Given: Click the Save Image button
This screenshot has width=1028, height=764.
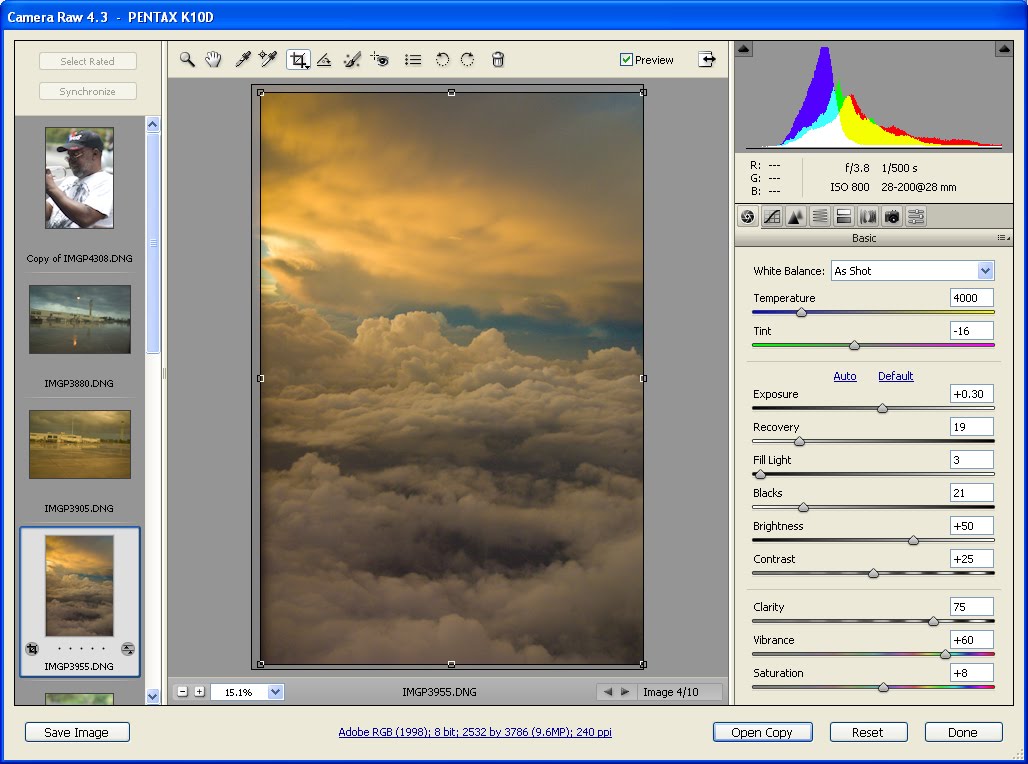Looking at the screenshot, I should pos(77,732).
